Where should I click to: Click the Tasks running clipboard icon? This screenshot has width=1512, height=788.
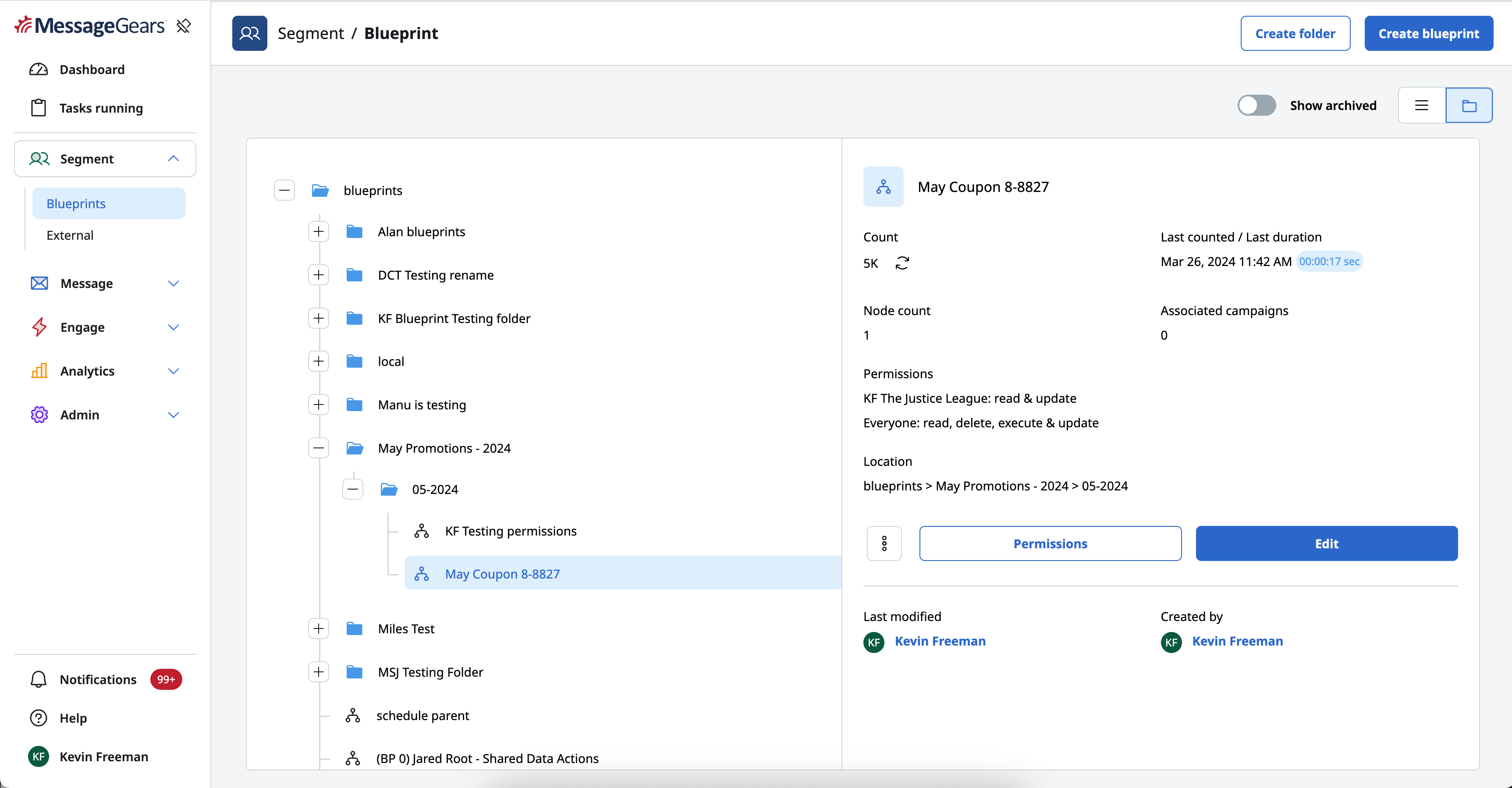click(39, 108)
